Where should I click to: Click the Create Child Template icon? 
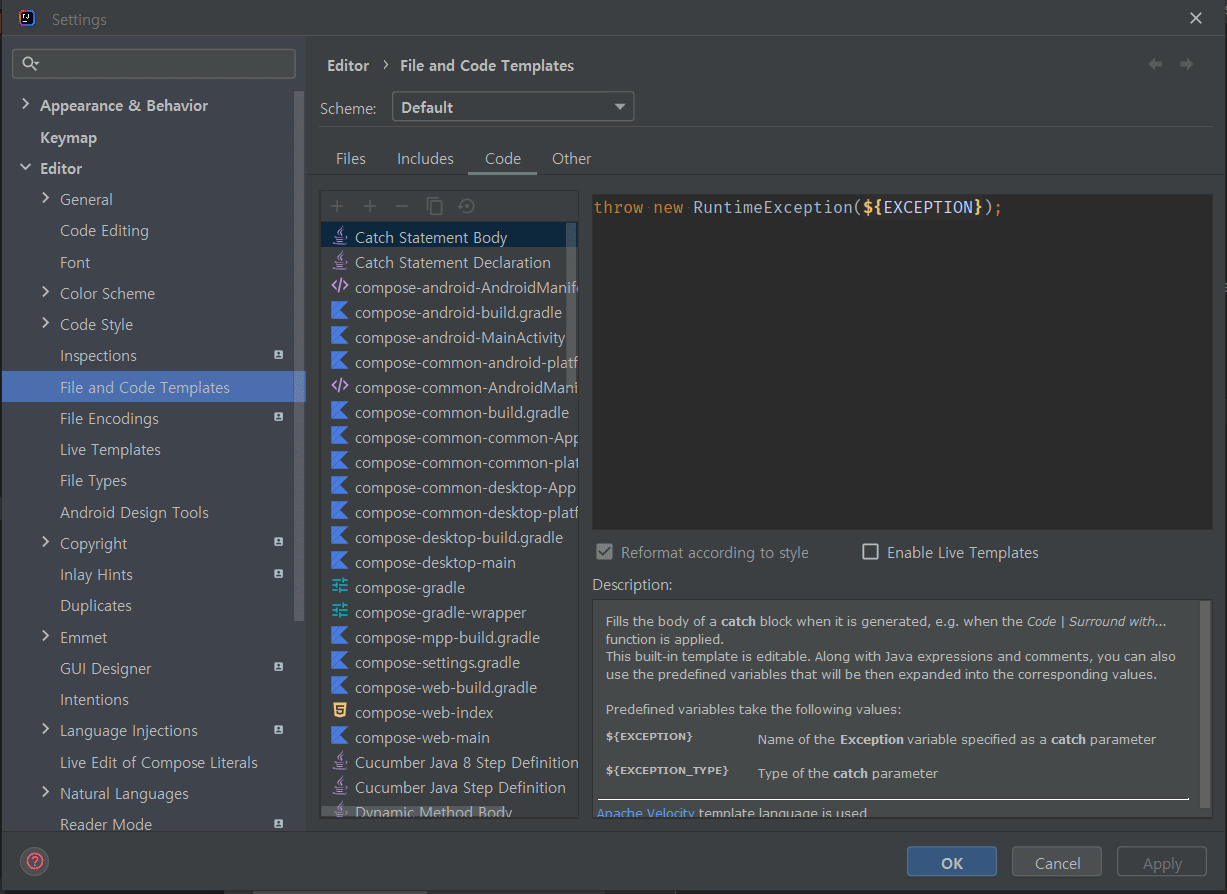pos(370,206)
